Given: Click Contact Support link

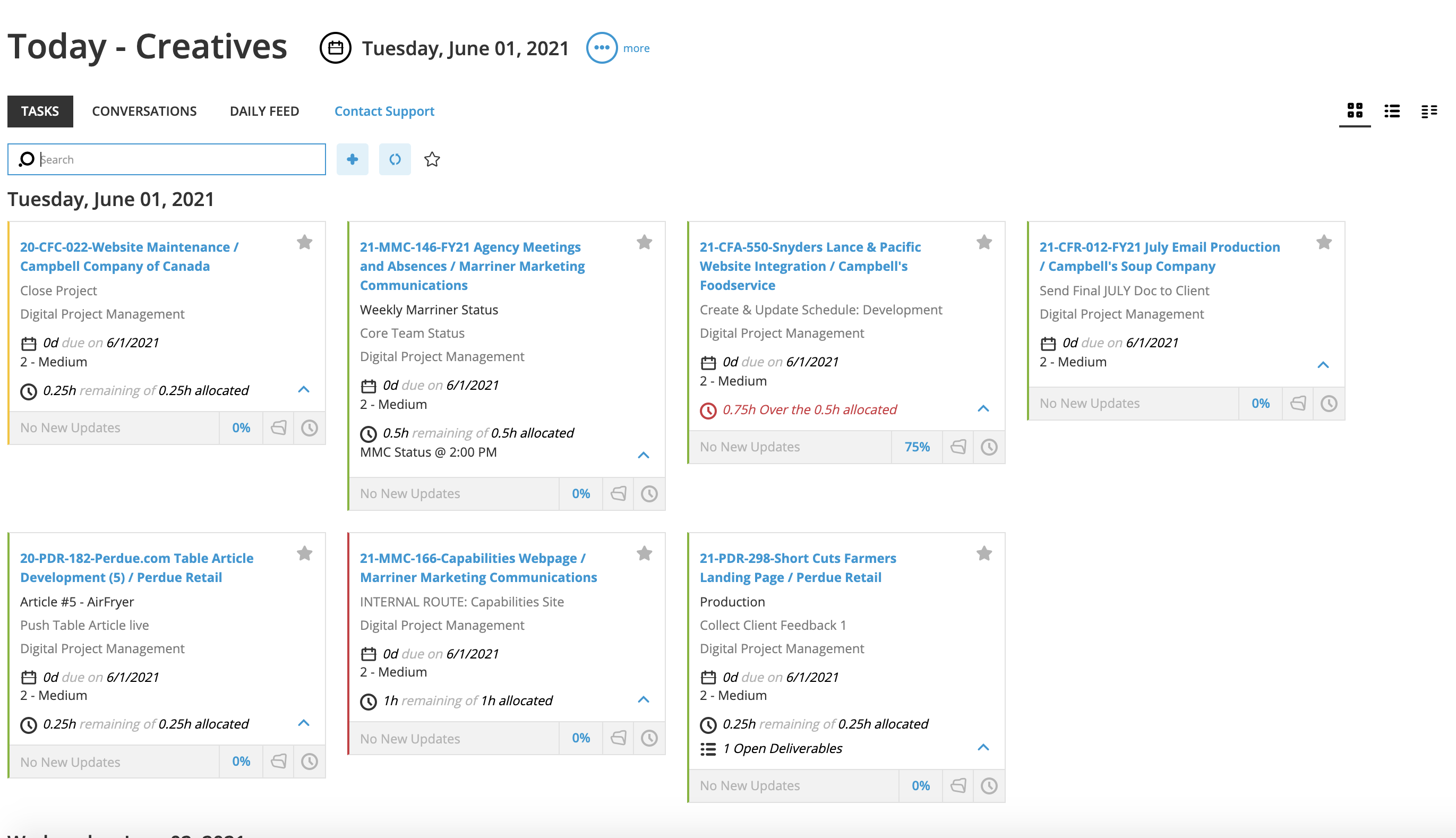Looking at the screenshot, I should 384,111.
